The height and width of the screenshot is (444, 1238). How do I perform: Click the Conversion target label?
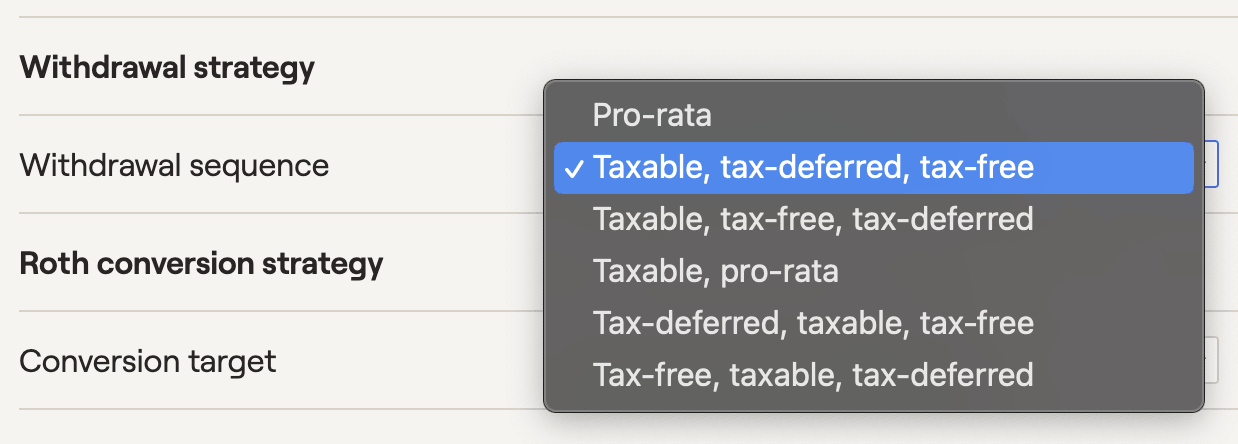[x=148, y=360]
